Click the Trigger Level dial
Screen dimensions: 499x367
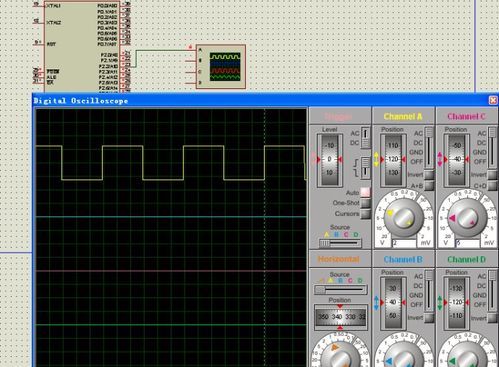[x=330, y=160]
